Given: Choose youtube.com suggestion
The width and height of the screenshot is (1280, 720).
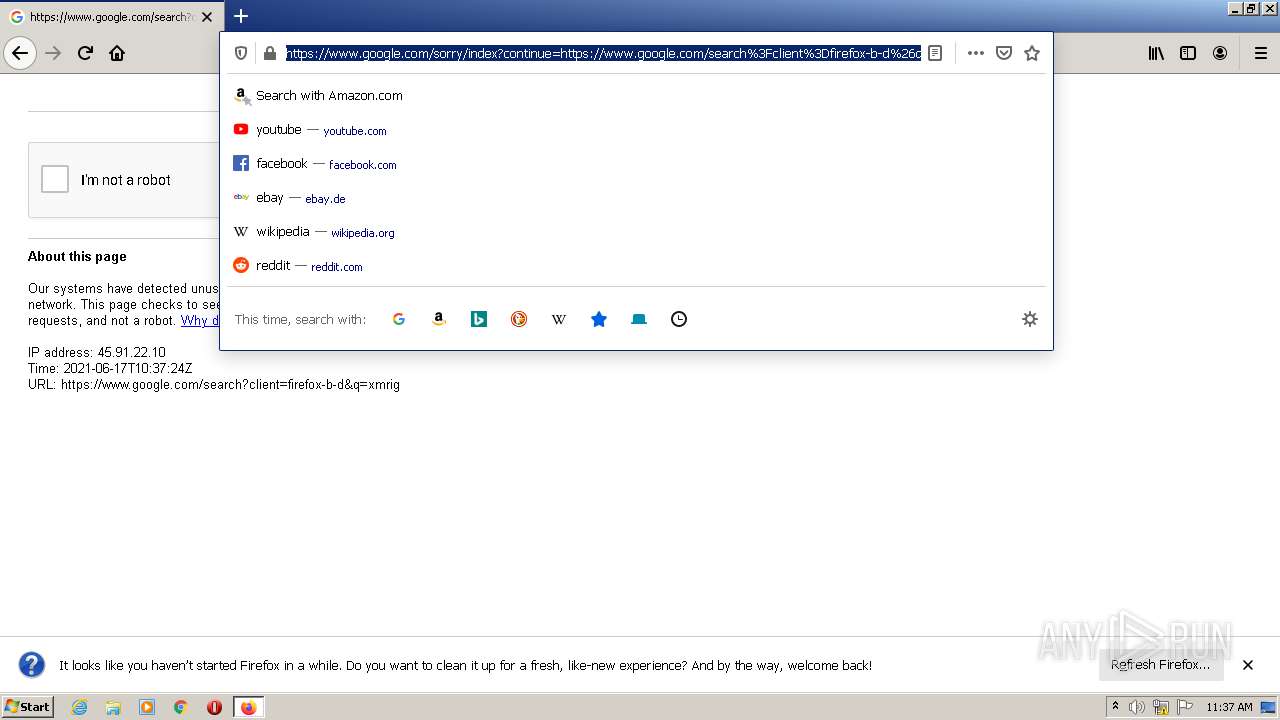Looking at the screenshot, I should (x=636, y=130).
